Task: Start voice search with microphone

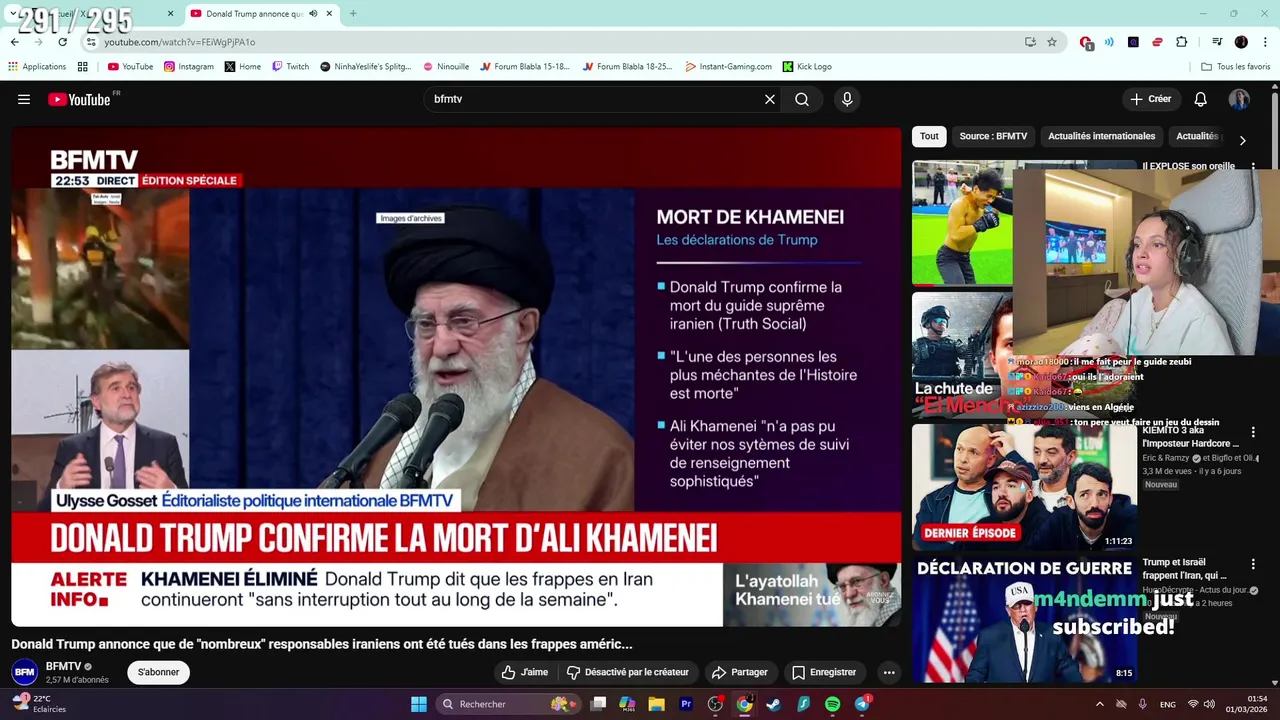Action: coord(847,99)
